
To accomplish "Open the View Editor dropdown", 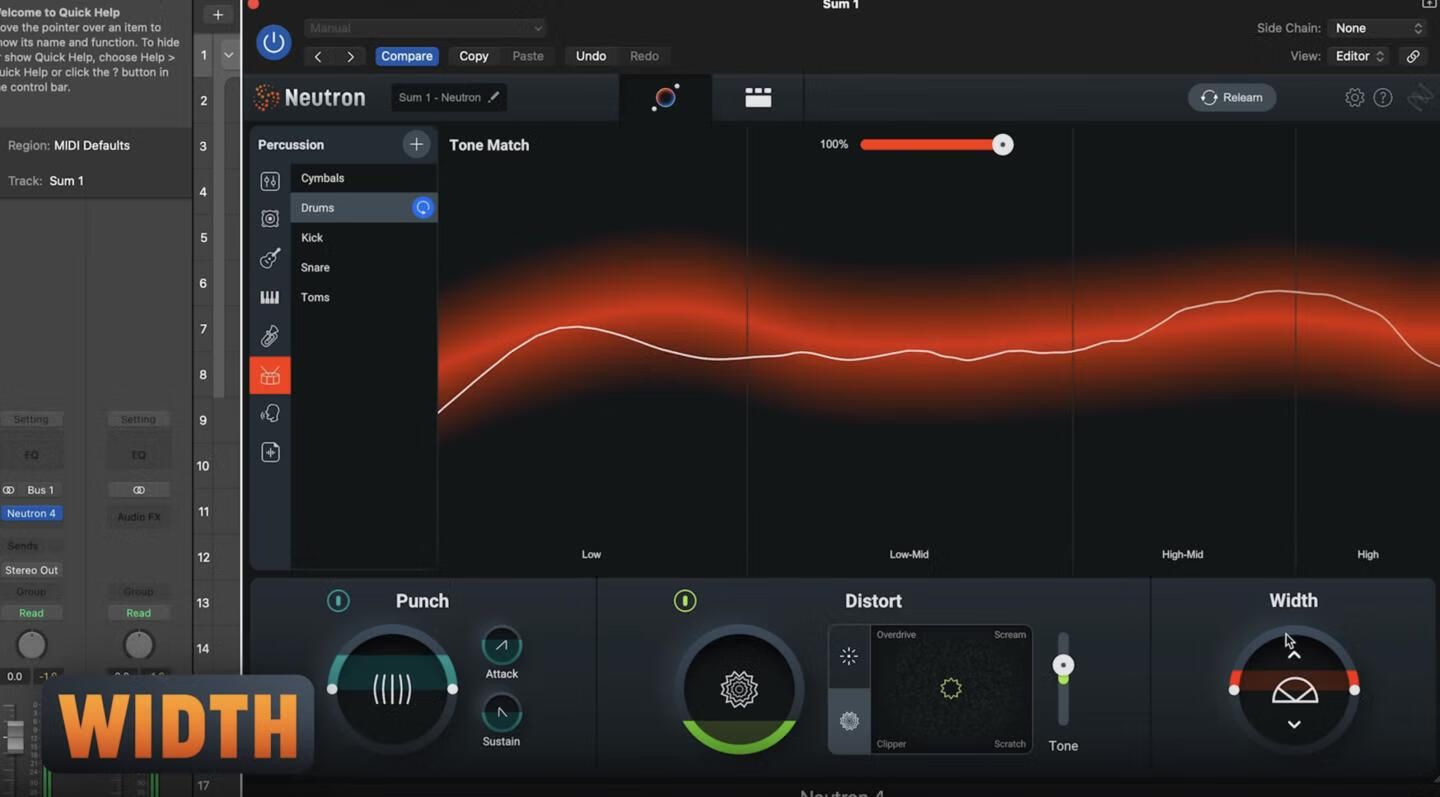I will tap(1360, 56).
